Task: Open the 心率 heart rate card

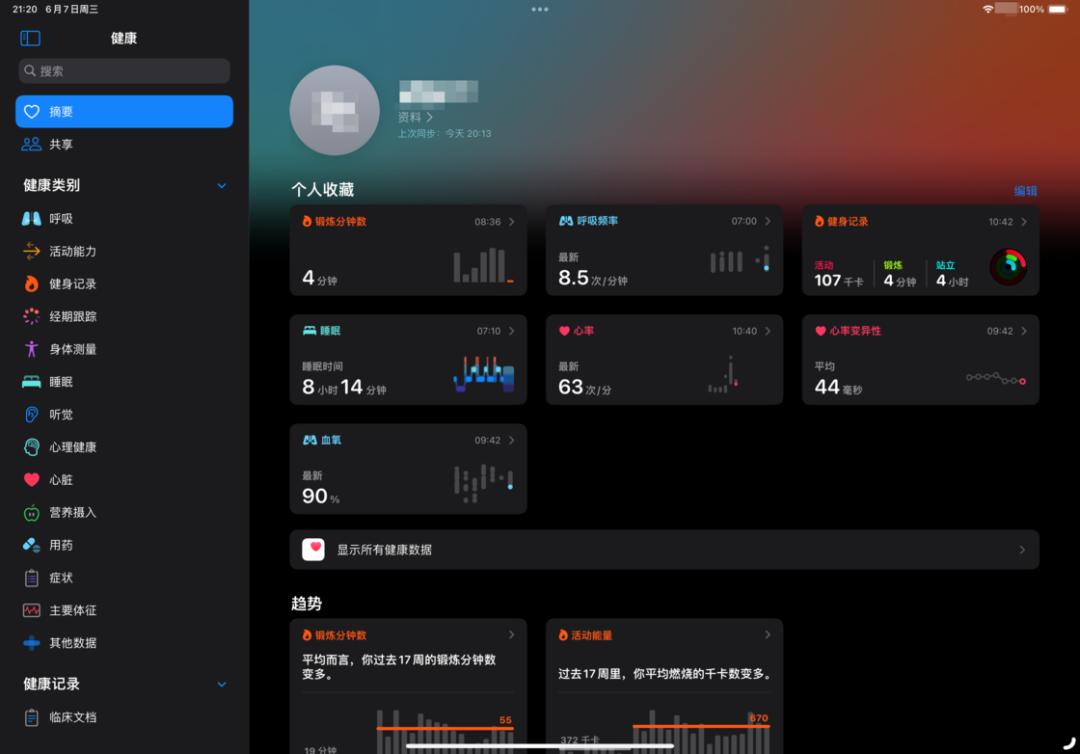Action: (664, 359)
